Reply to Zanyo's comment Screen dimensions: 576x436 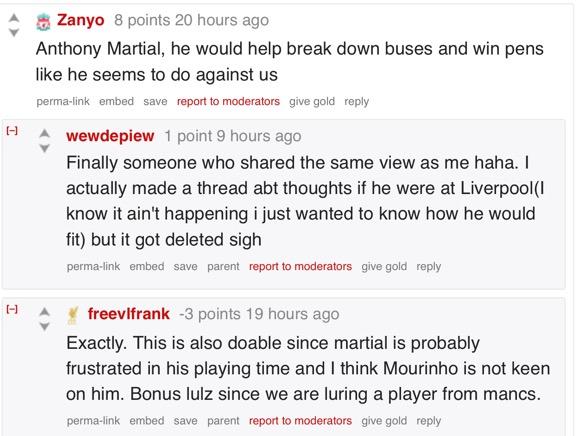(x=356, y=101)
